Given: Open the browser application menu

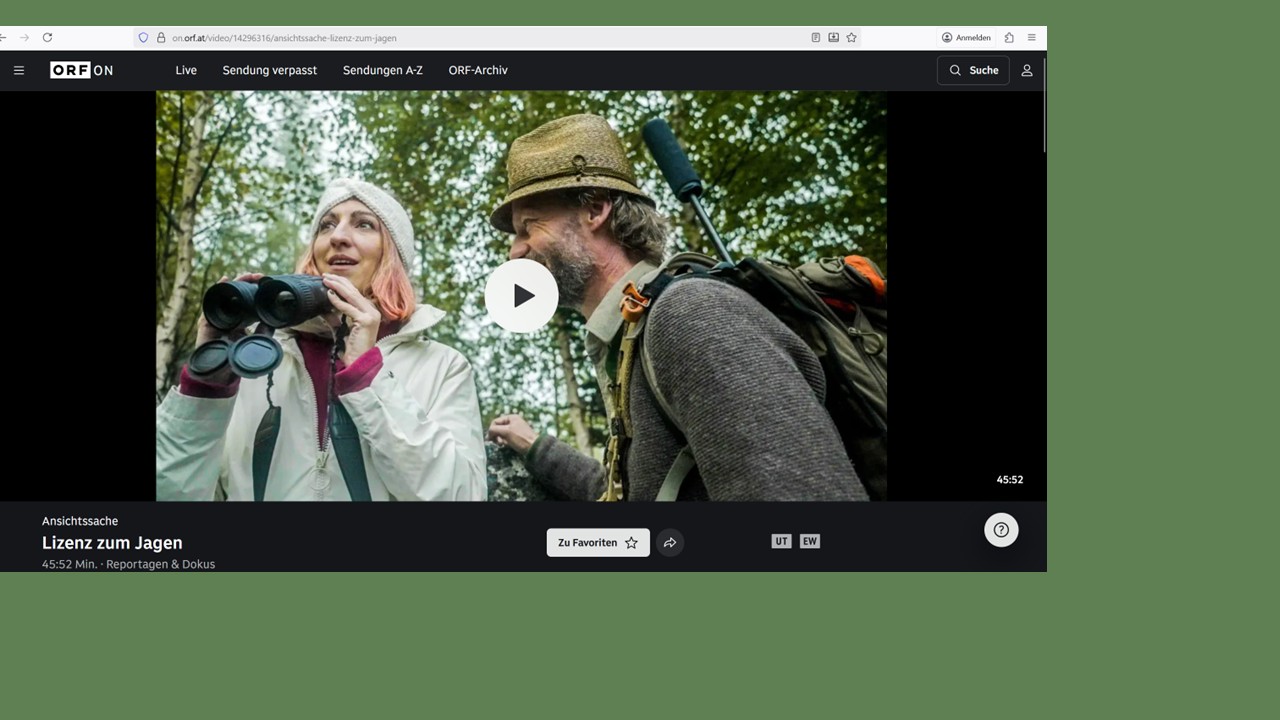Looking at the screenshot, I should click(x=1031, y=37).
